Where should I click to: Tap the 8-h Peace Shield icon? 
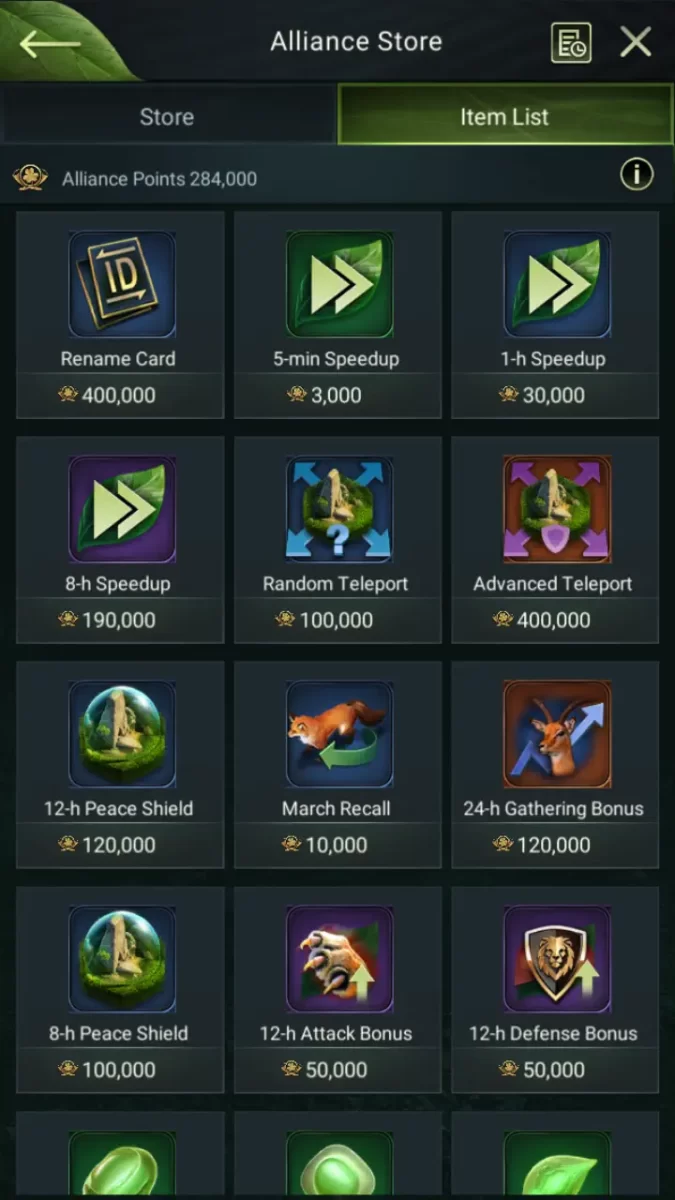[121, 959]
